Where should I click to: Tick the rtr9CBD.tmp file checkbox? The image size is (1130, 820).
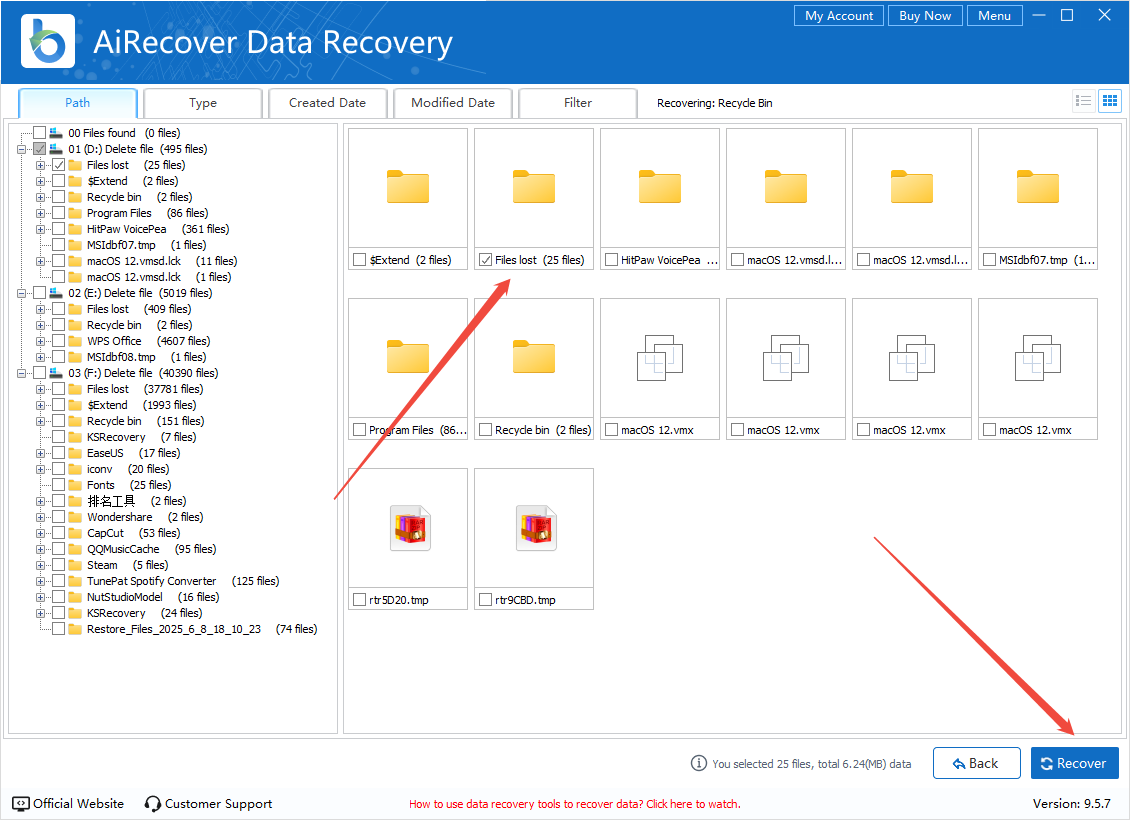486,600
